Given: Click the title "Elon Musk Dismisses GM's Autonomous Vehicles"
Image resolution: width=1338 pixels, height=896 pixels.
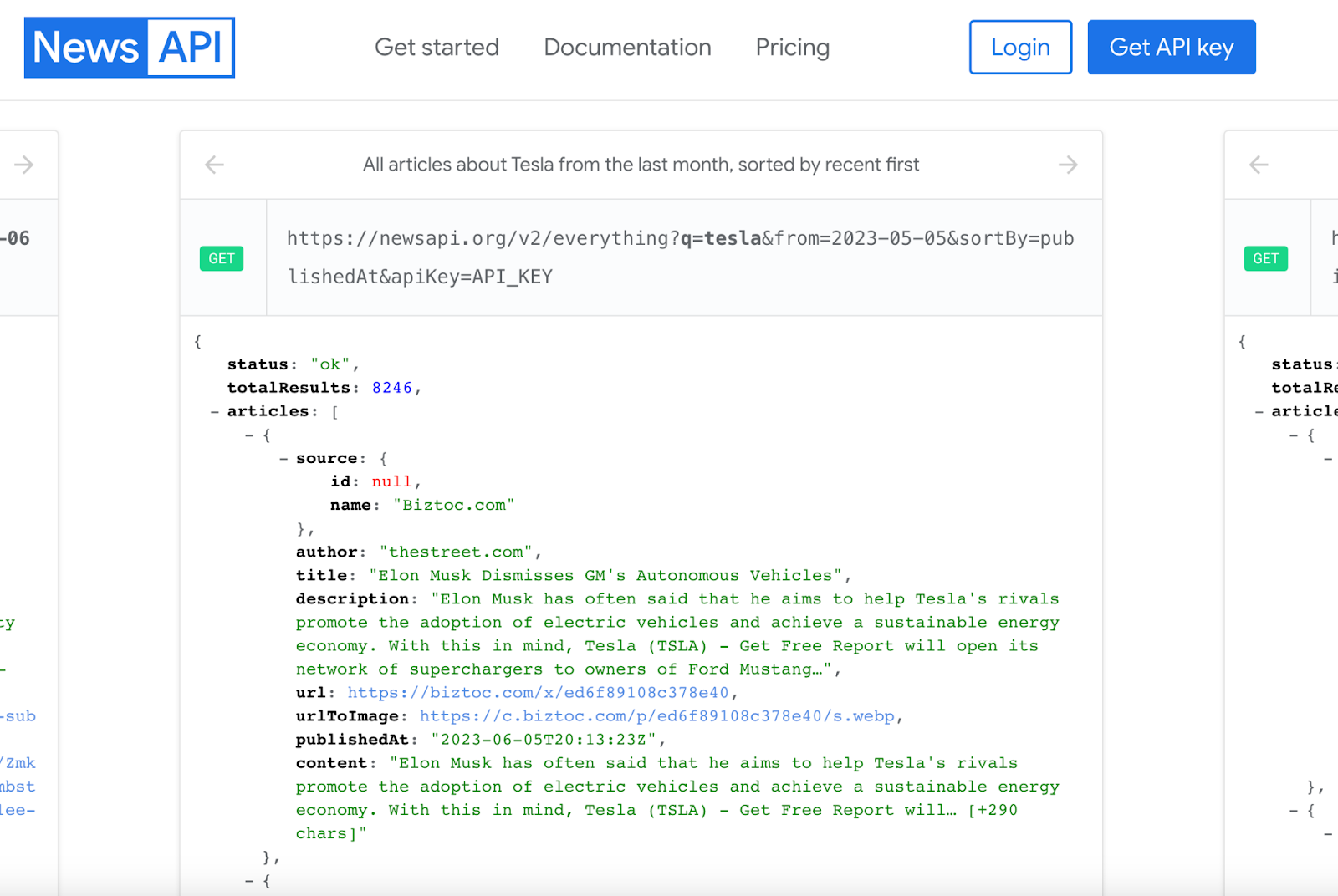Looking at the screenshot, I should (x=605, y=575).
